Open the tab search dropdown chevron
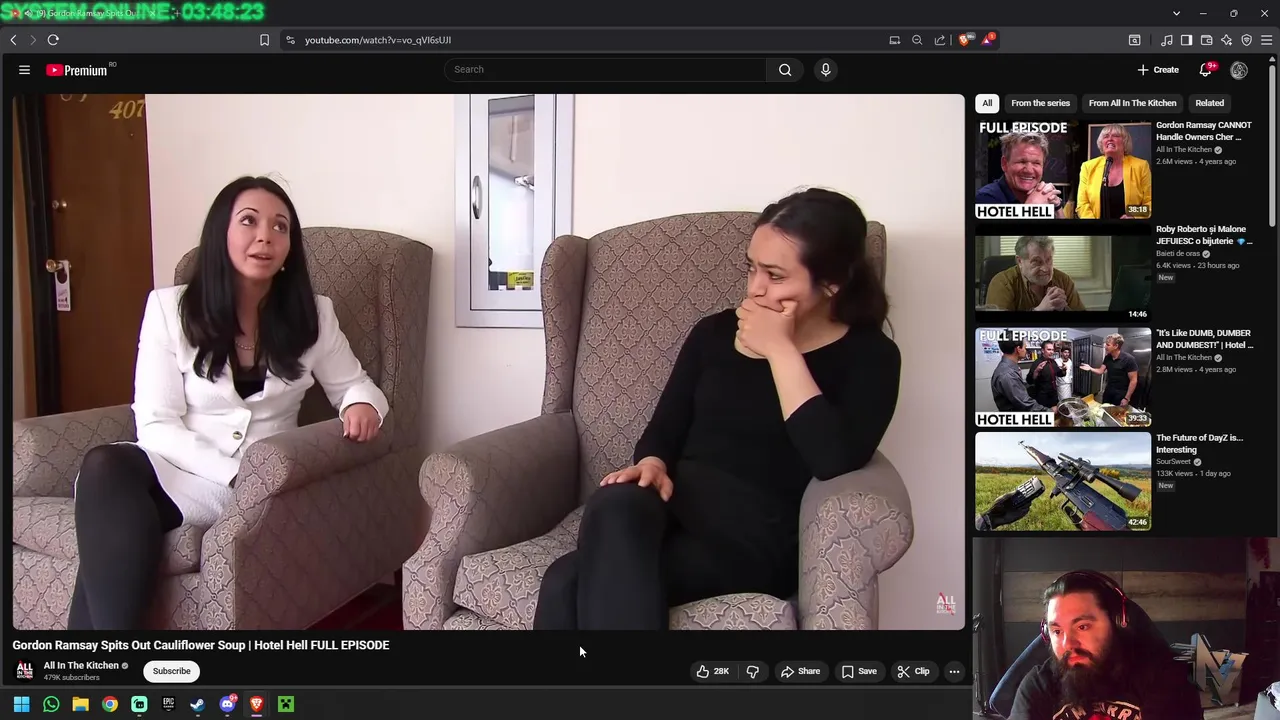 (x=1176, y=13)
